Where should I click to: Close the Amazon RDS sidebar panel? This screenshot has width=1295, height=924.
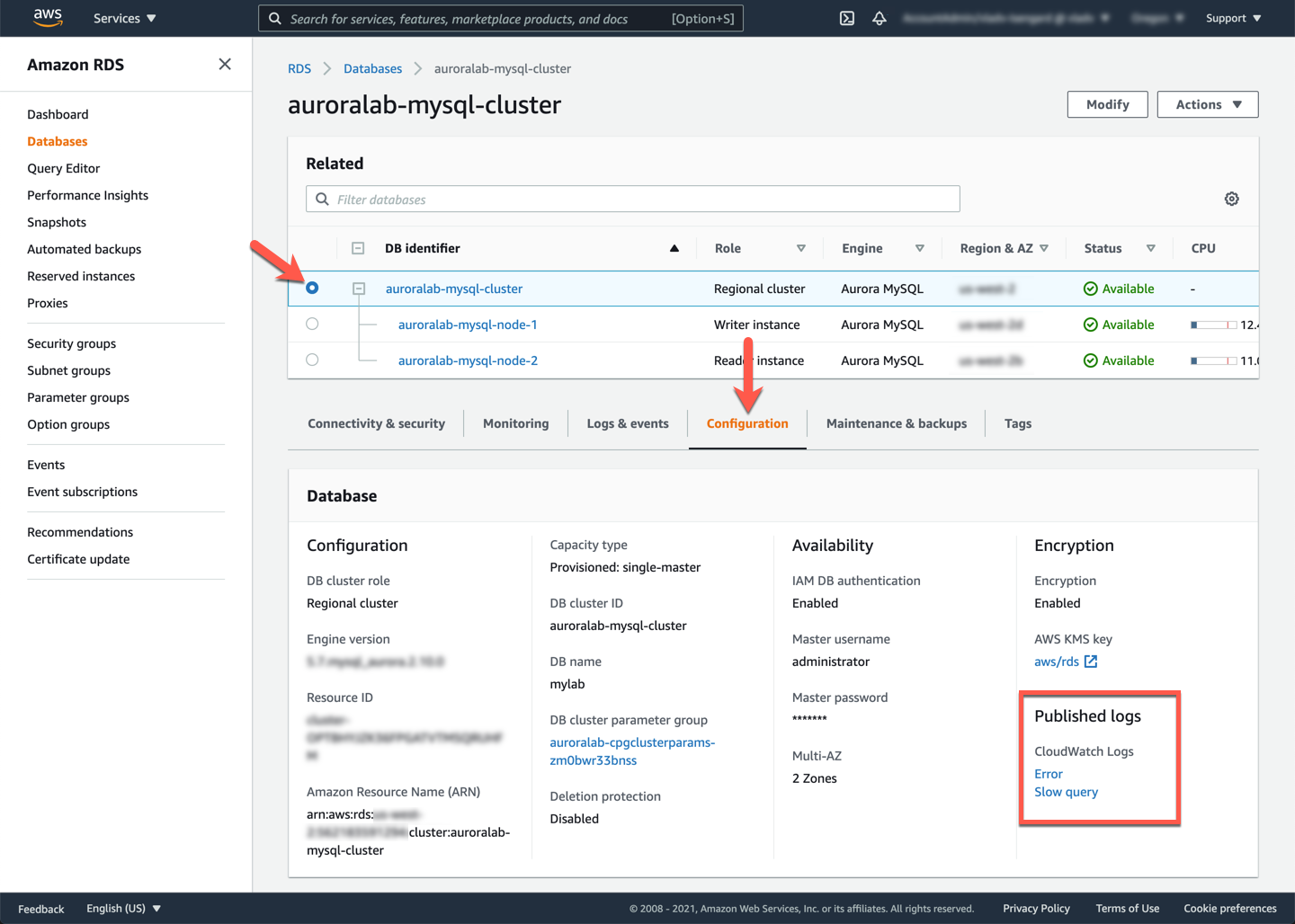[x=225, y=65]
